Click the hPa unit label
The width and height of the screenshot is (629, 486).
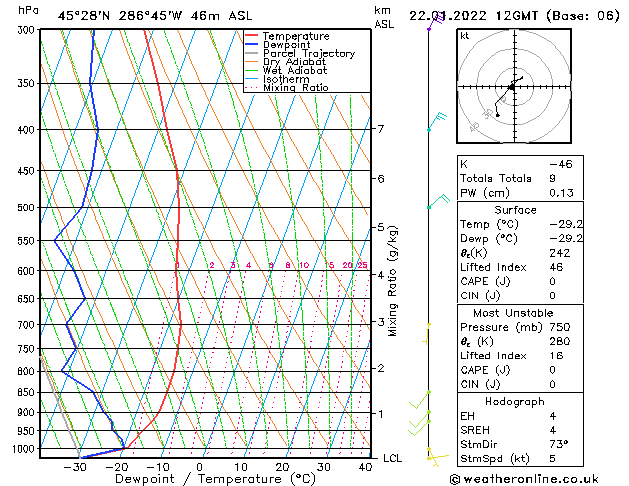tap(28, 10)
